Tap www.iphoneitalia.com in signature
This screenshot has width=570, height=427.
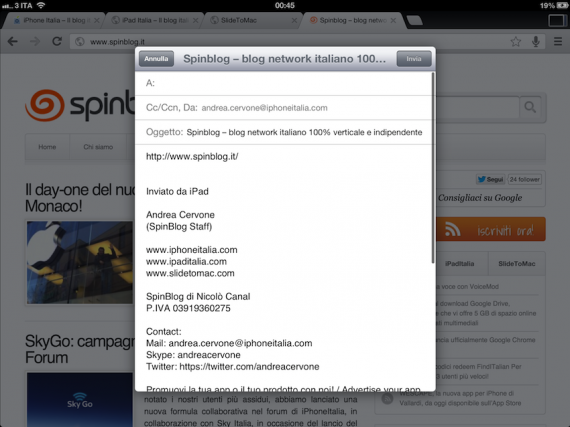[192, 250]
